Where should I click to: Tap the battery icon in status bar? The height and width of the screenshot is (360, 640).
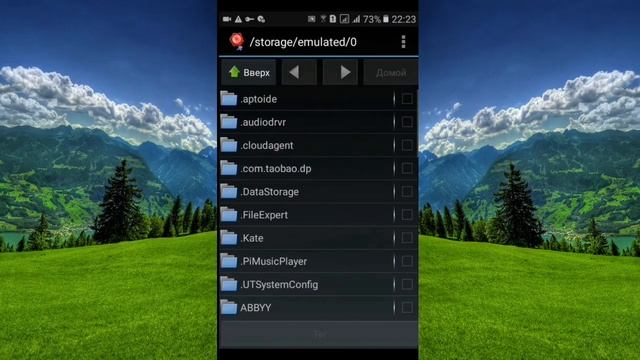pos(386,19)
